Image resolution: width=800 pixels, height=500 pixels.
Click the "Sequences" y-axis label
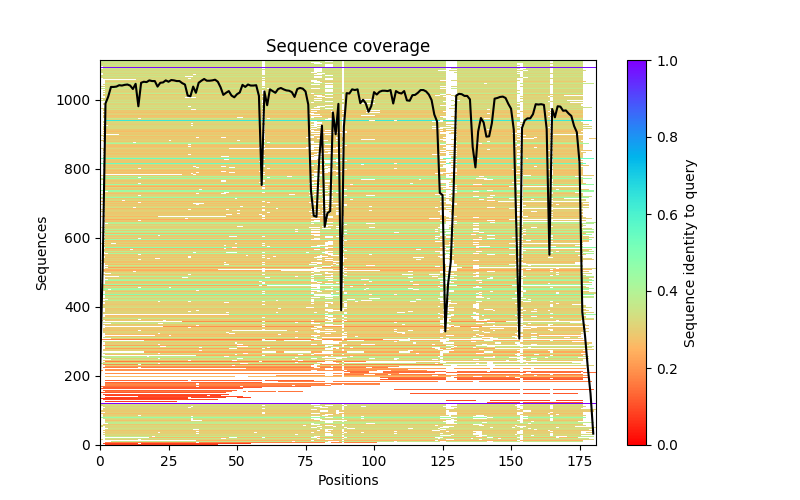click(42, 252)
